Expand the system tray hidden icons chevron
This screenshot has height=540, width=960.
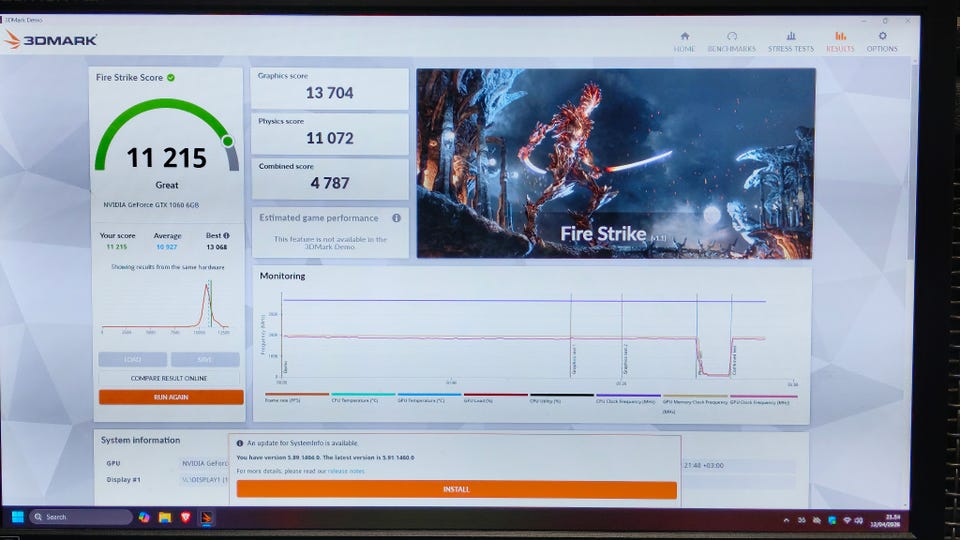(786, 520)
